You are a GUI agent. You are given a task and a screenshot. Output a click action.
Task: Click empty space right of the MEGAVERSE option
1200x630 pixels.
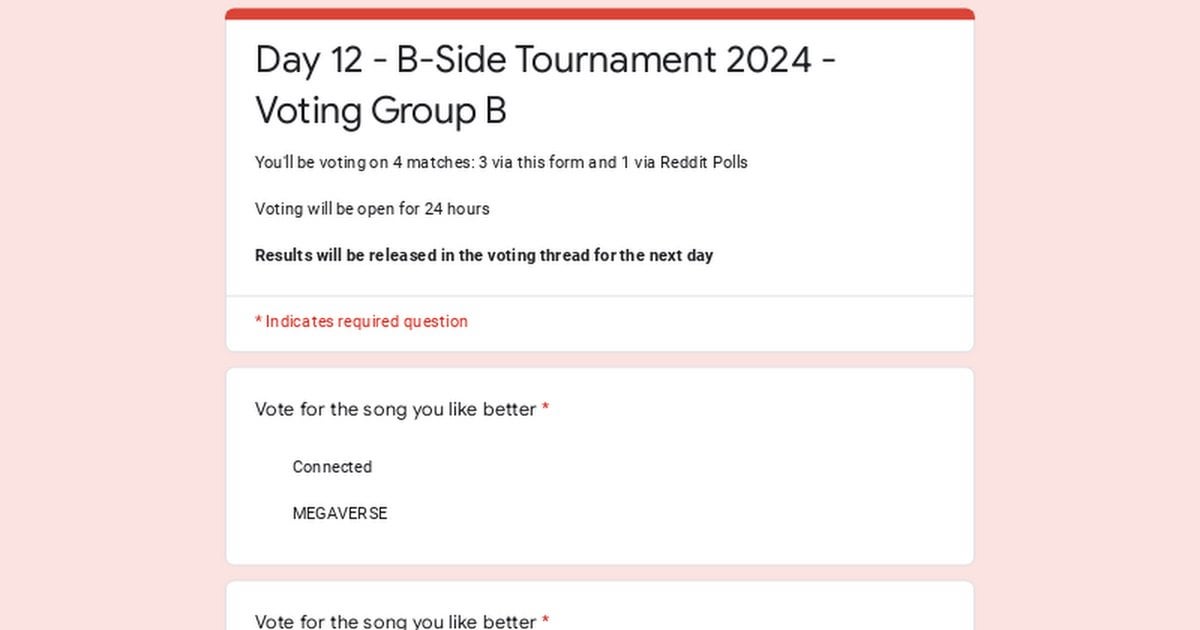click(x=700, y=513)
